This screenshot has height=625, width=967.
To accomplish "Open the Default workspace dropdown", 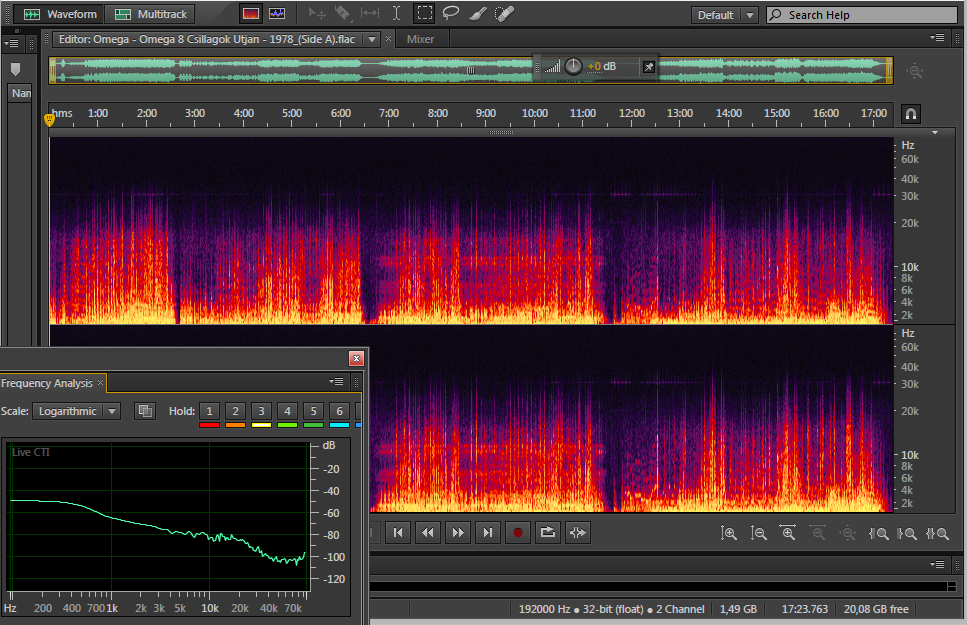I will pos(724,15).
